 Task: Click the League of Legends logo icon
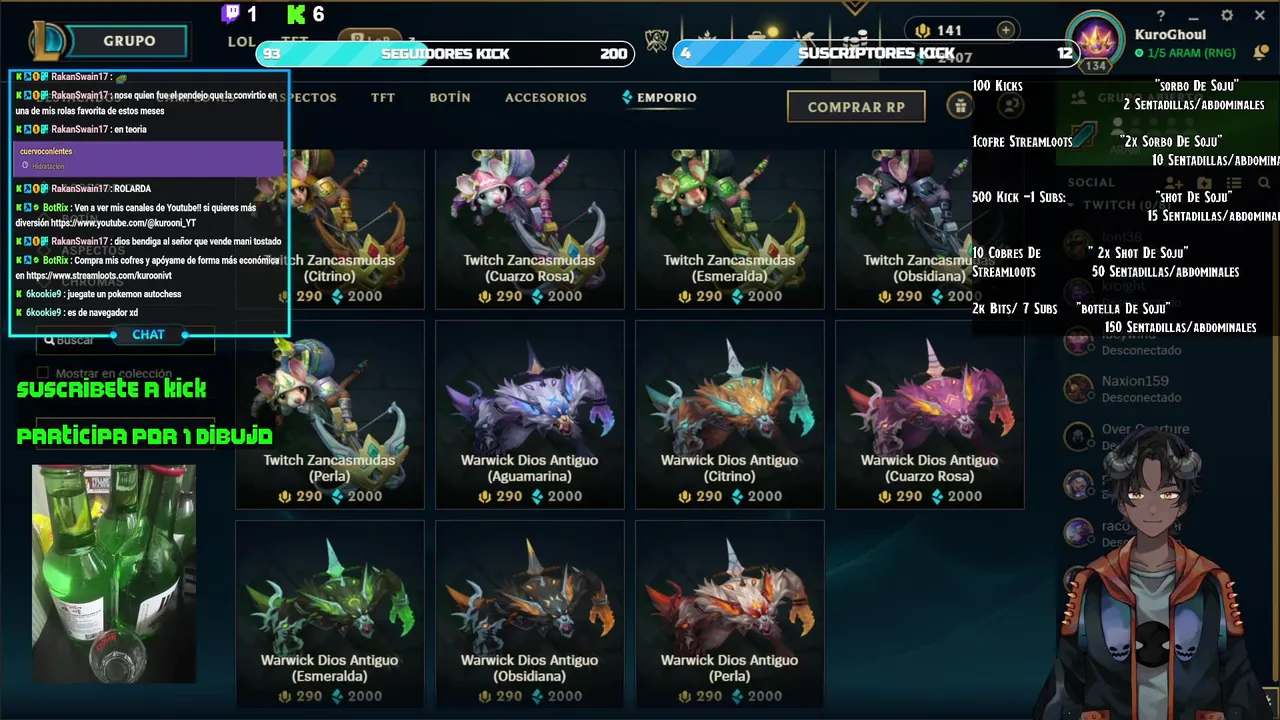tap(46, 41)
